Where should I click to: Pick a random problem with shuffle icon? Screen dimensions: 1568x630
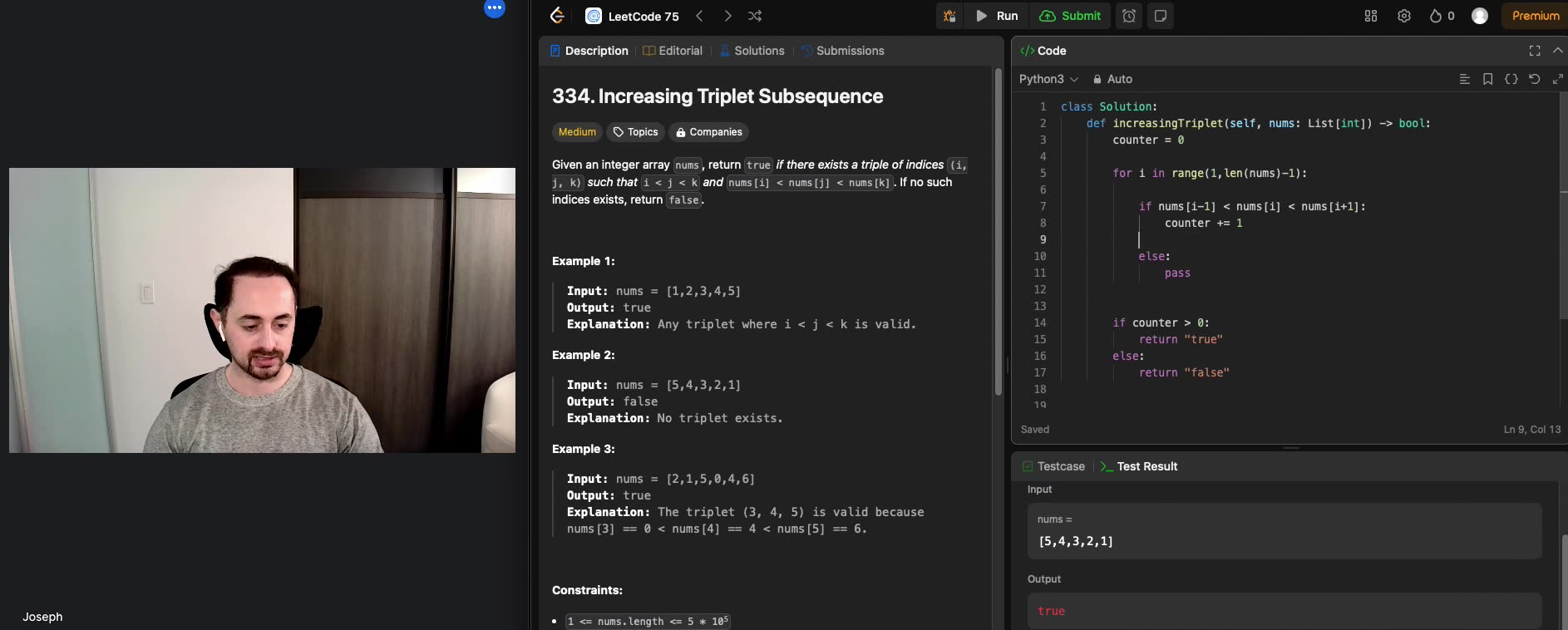(755, 16)
